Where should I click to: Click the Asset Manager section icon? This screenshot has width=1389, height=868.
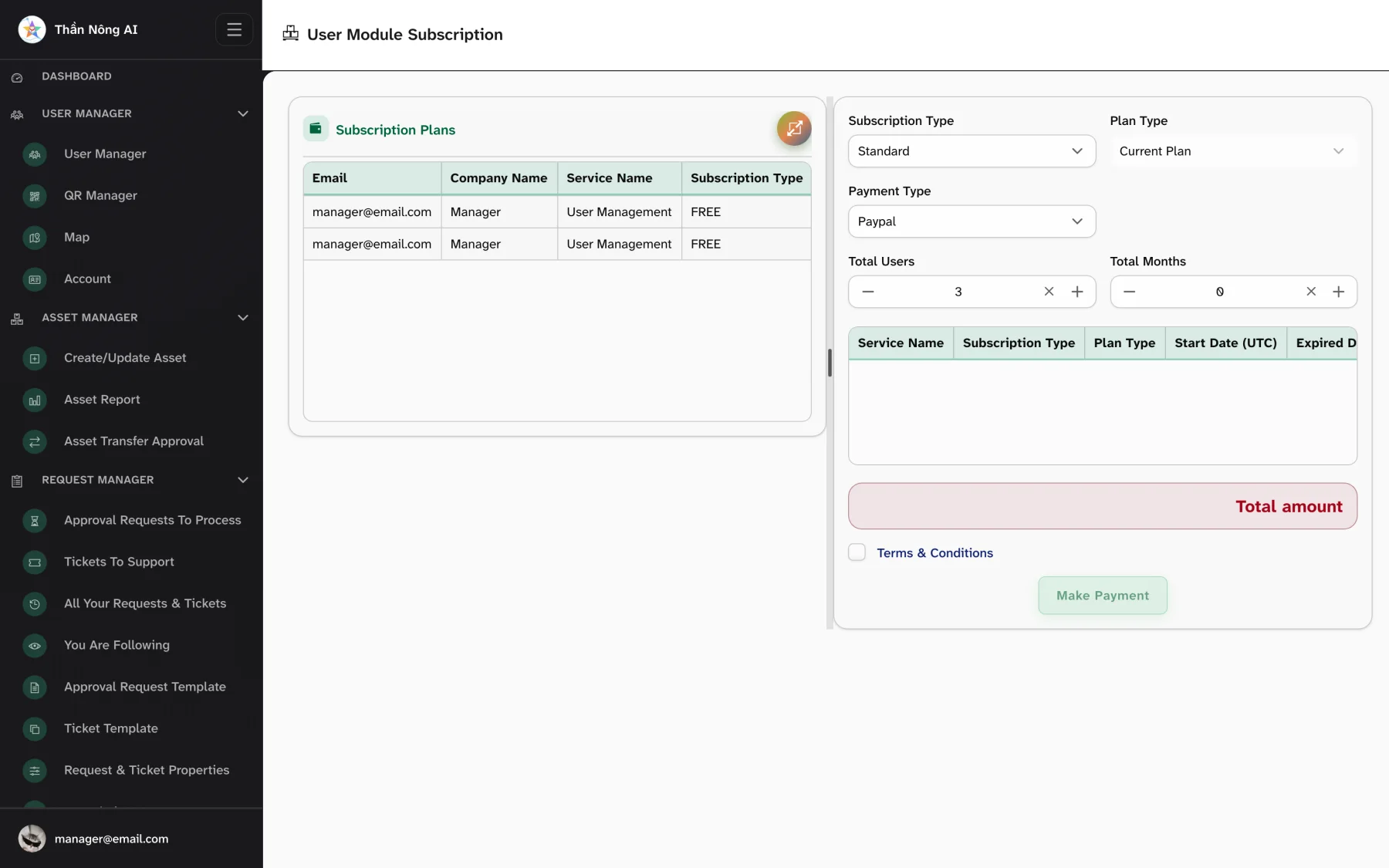tap(17, 319)
